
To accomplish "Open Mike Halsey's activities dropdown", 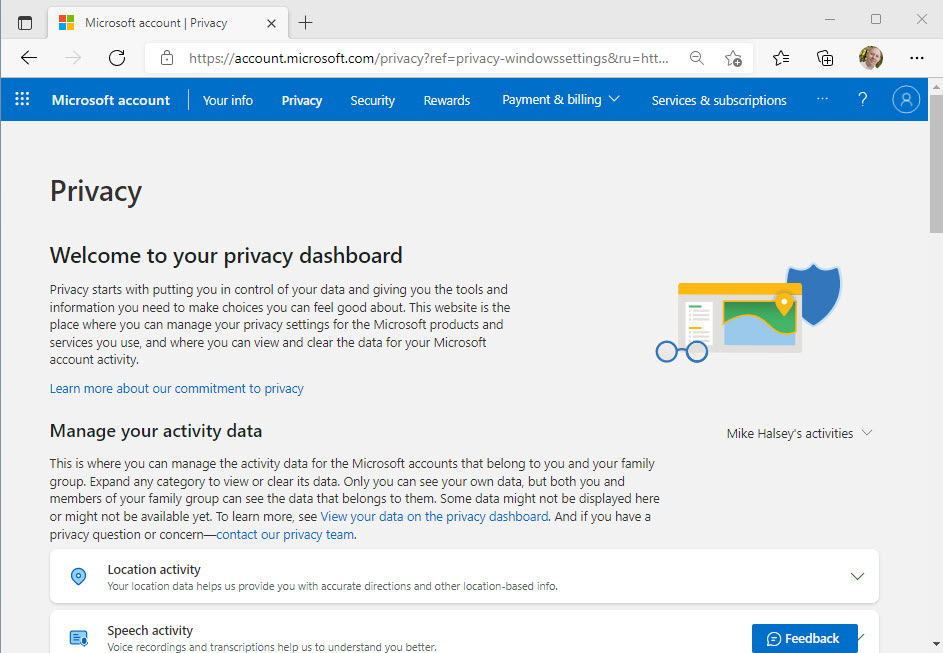I will [799, 433].
